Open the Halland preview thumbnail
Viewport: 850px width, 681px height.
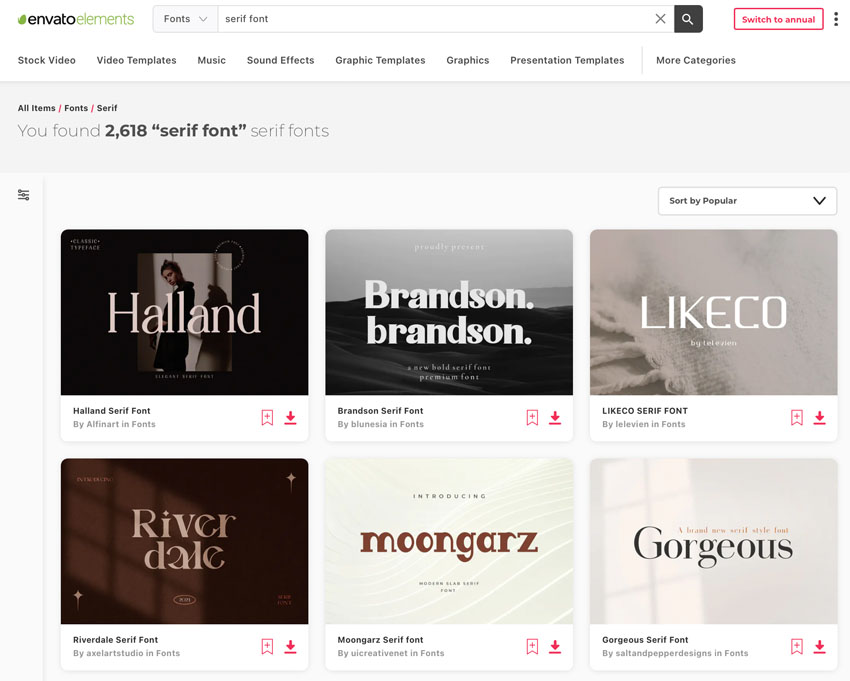184,312
